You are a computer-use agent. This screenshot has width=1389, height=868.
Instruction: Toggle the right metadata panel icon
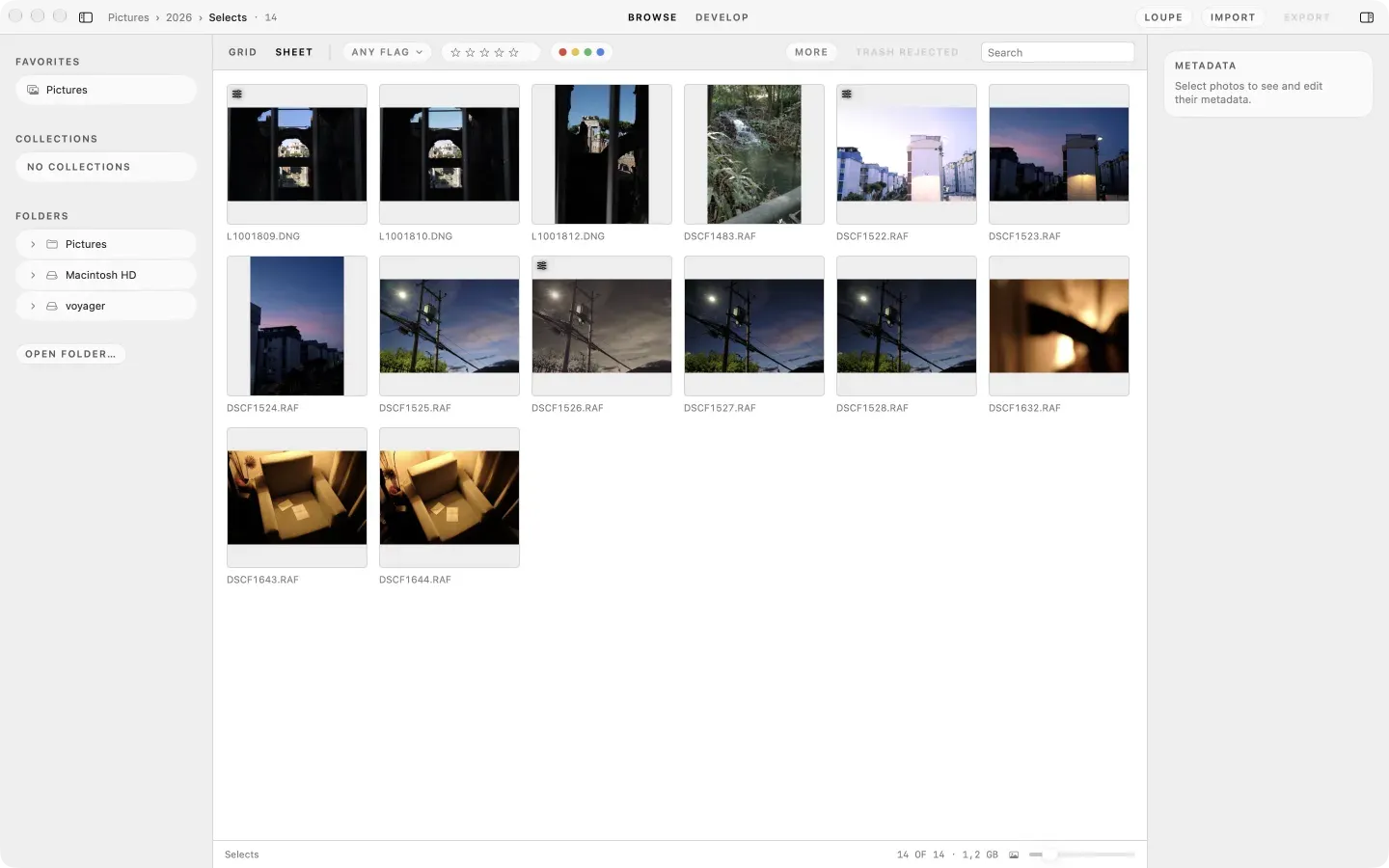[x=1367, y=17]
